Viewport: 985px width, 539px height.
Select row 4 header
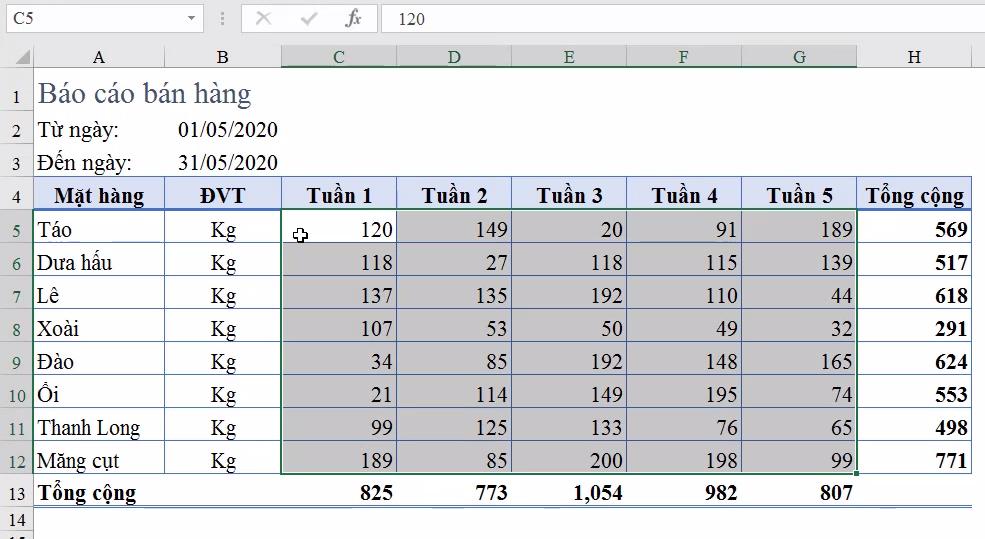[x=16, y=195]
